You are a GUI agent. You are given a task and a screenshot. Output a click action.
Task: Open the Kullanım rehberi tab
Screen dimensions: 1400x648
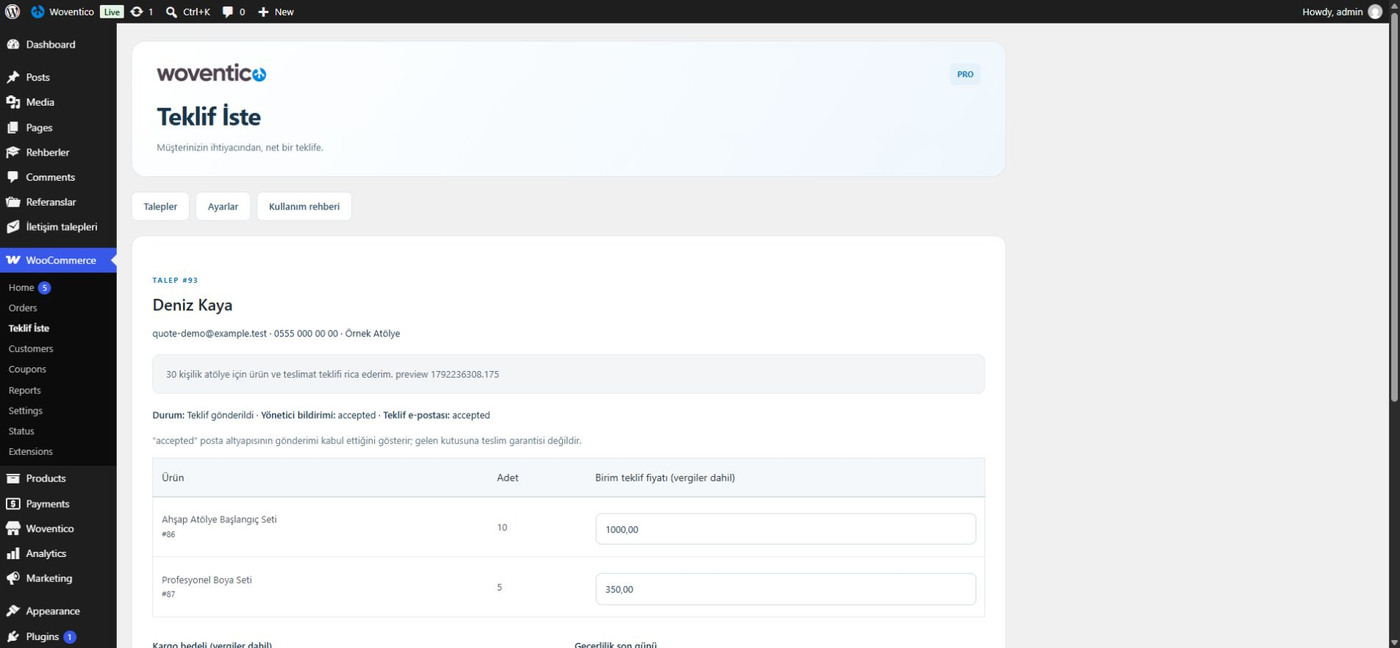click(x=304, y=207)
